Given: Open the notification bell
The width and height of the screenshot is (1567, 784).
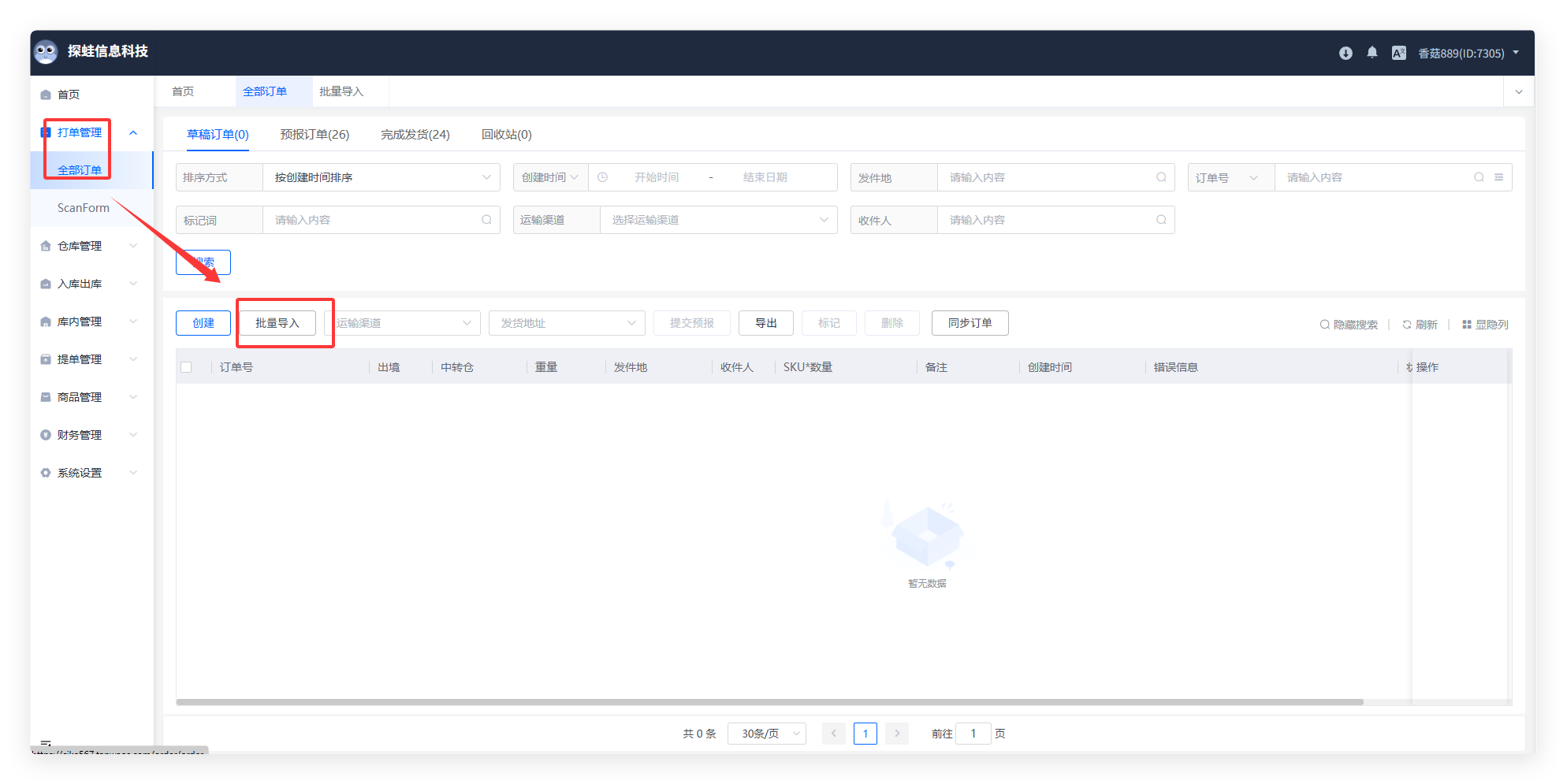Looking at the screenshot, I should [1372, 53].
